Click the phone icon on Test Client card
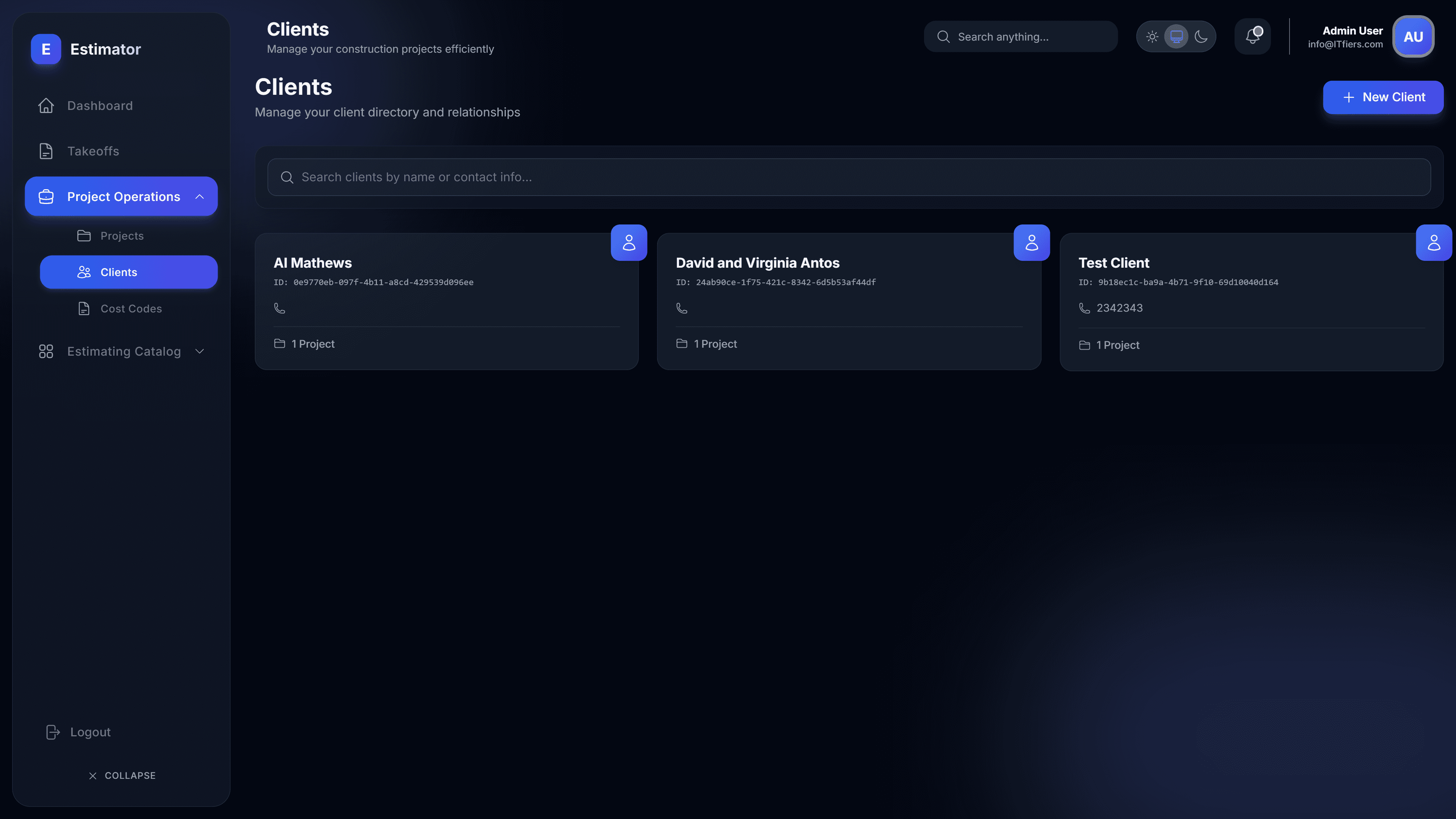 pos(1084,308)
